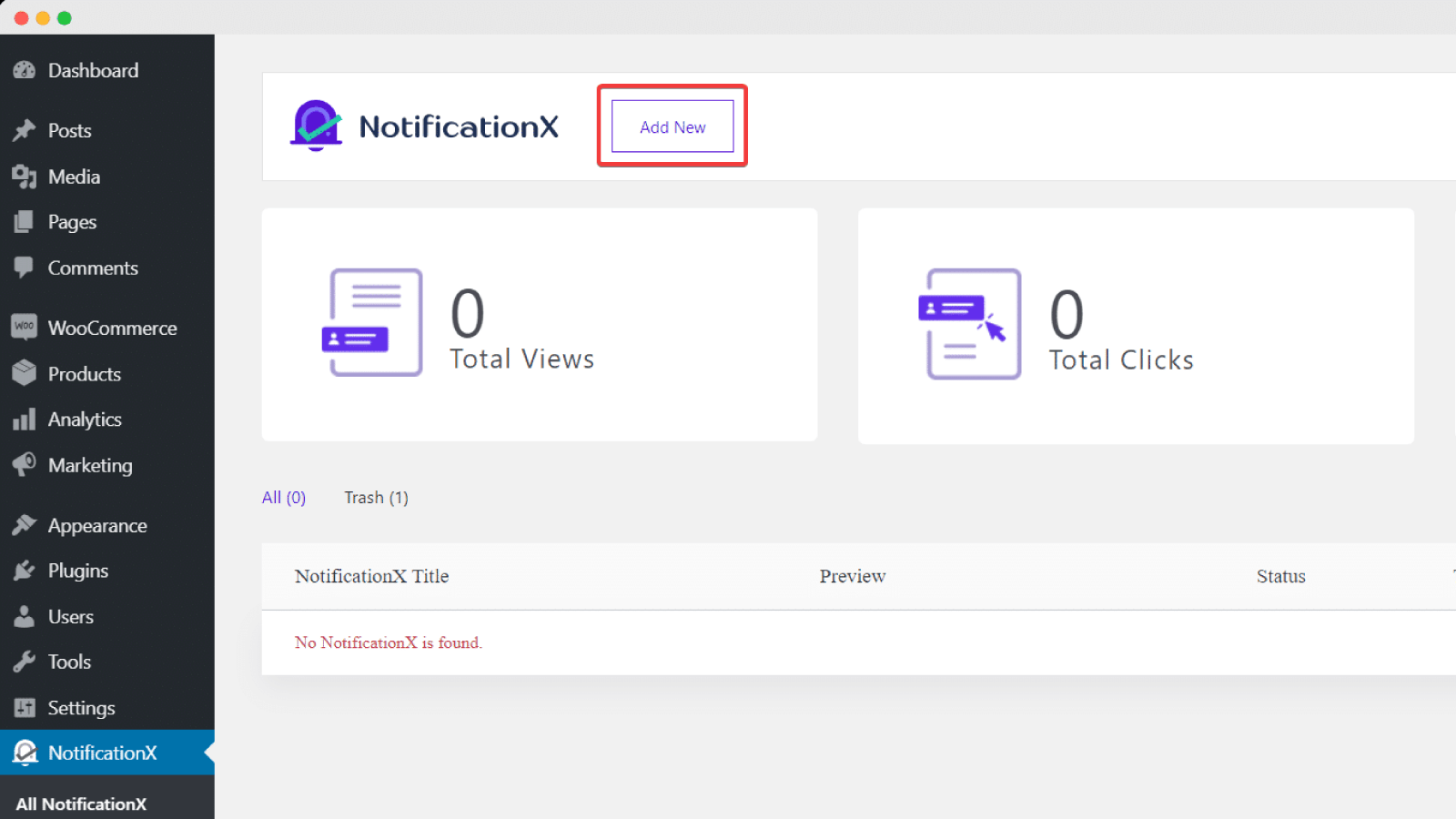Click the NotificationX header title text
The width and height of the screenshot is (1456, 819).
[x=459, y=126]
